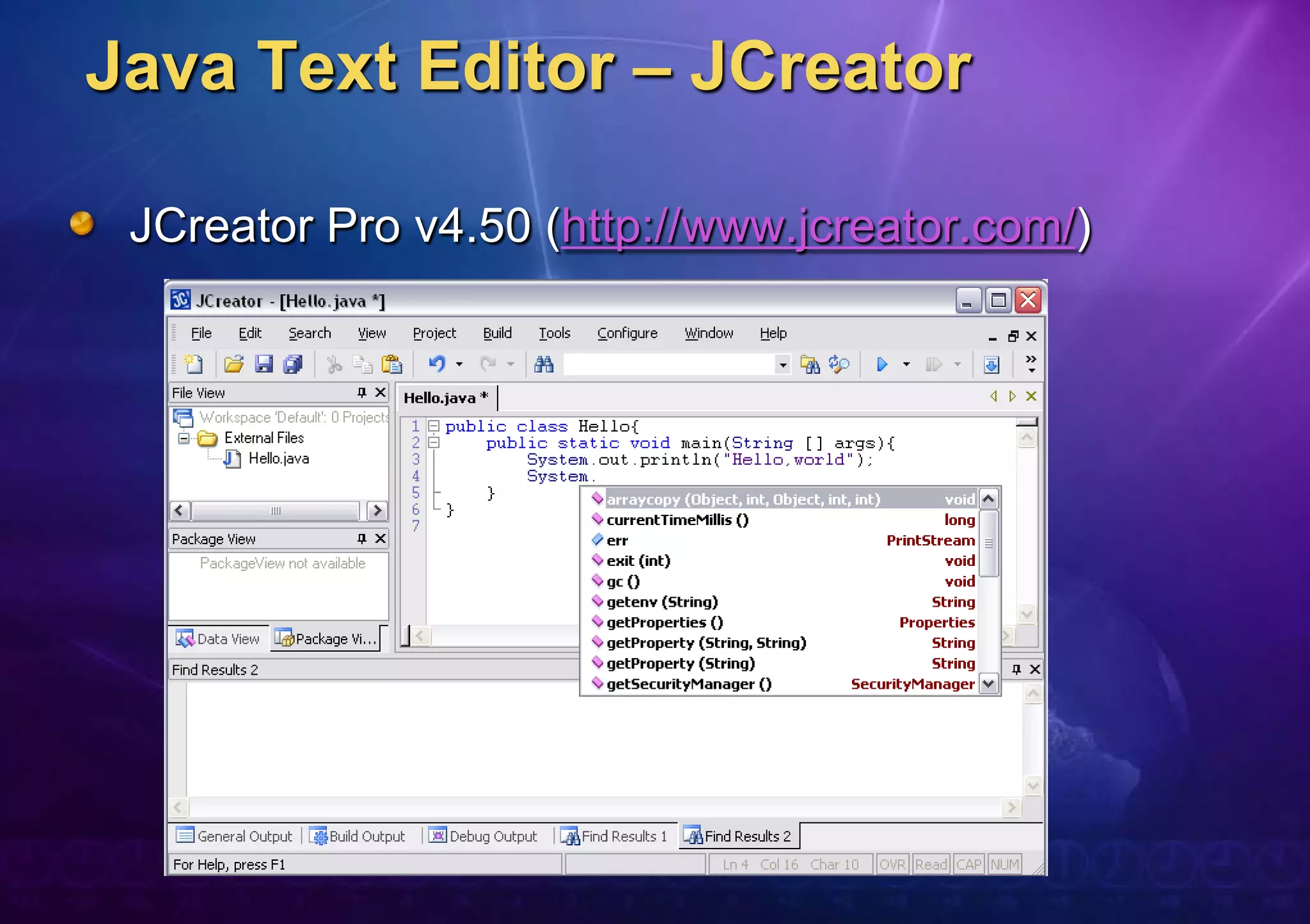This screenshot has width=1310, height=924.
Task: Open the Debug options dropdown arrow
Action: click(x=958, y=364)
